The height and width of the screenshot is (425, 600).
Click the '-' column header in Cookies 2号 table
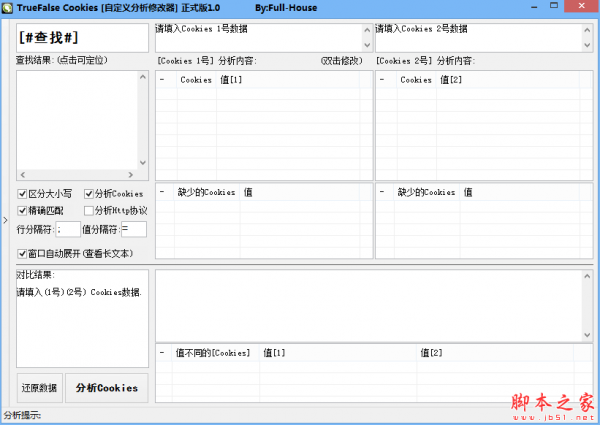click(386, 80)
